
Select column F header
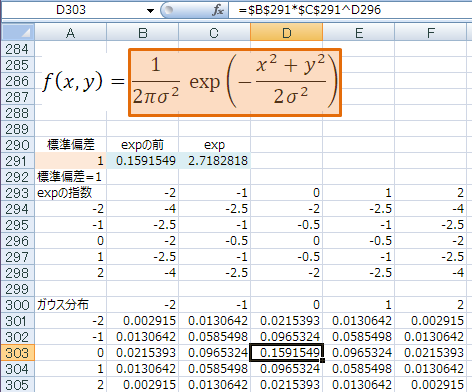431,33
